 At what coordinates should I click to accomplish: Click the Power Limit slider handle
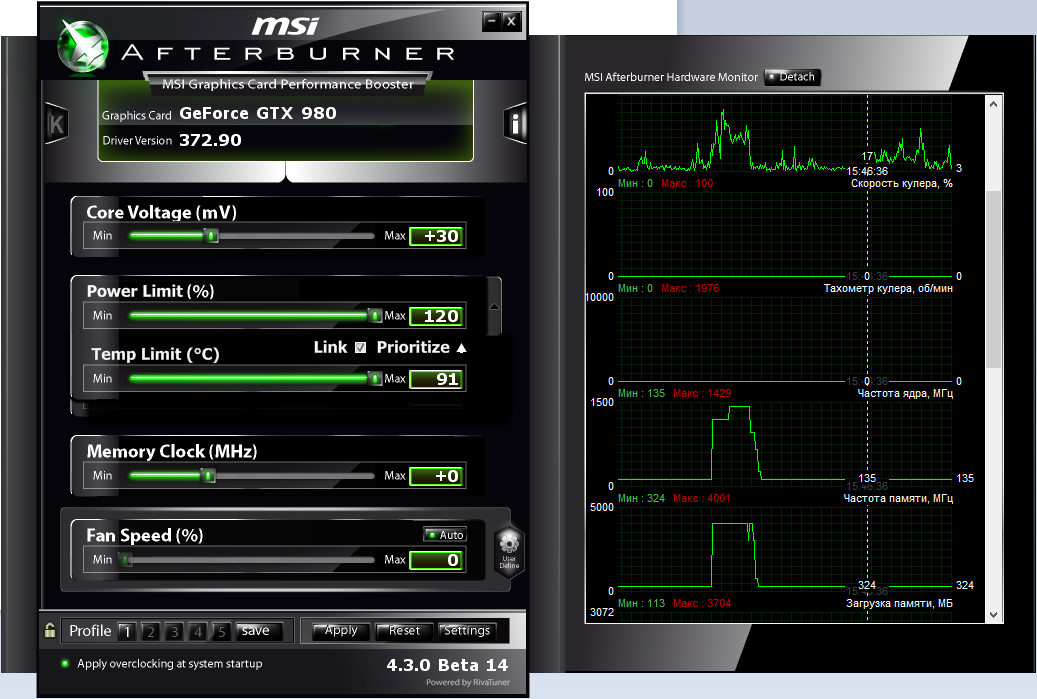tap(374, 315)
